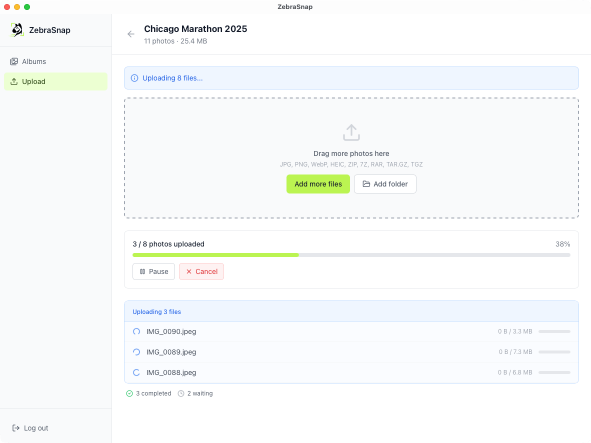The height and width of the screenshot is (443, 591).
Task: Click the clock icon by 2 waiting
Action: click(x=181, y=394)
